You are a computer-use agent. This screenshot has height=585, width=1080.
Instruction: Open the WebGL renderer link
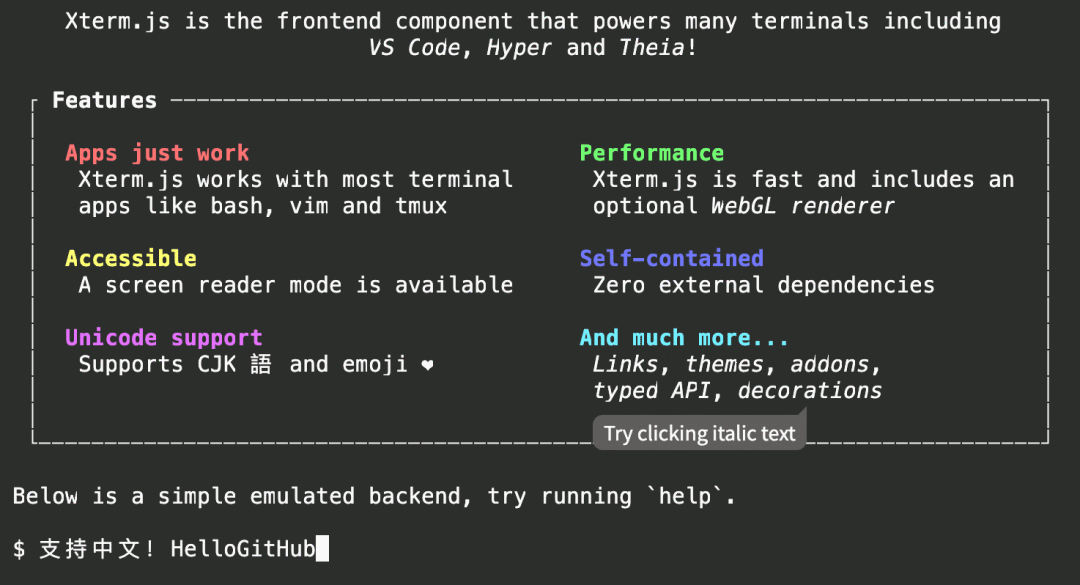click(x=802, y=206)
